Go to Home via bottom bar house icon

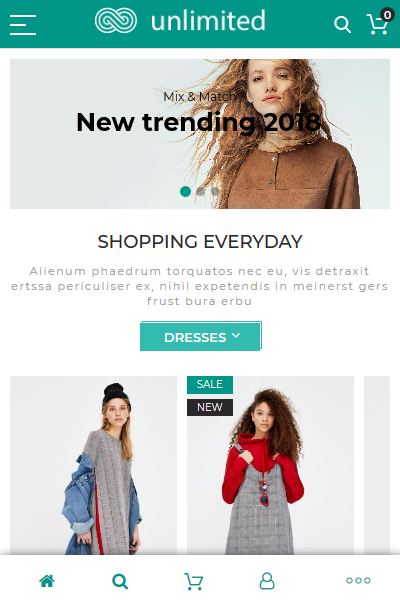pyautogui.click(x=47, y=581)
